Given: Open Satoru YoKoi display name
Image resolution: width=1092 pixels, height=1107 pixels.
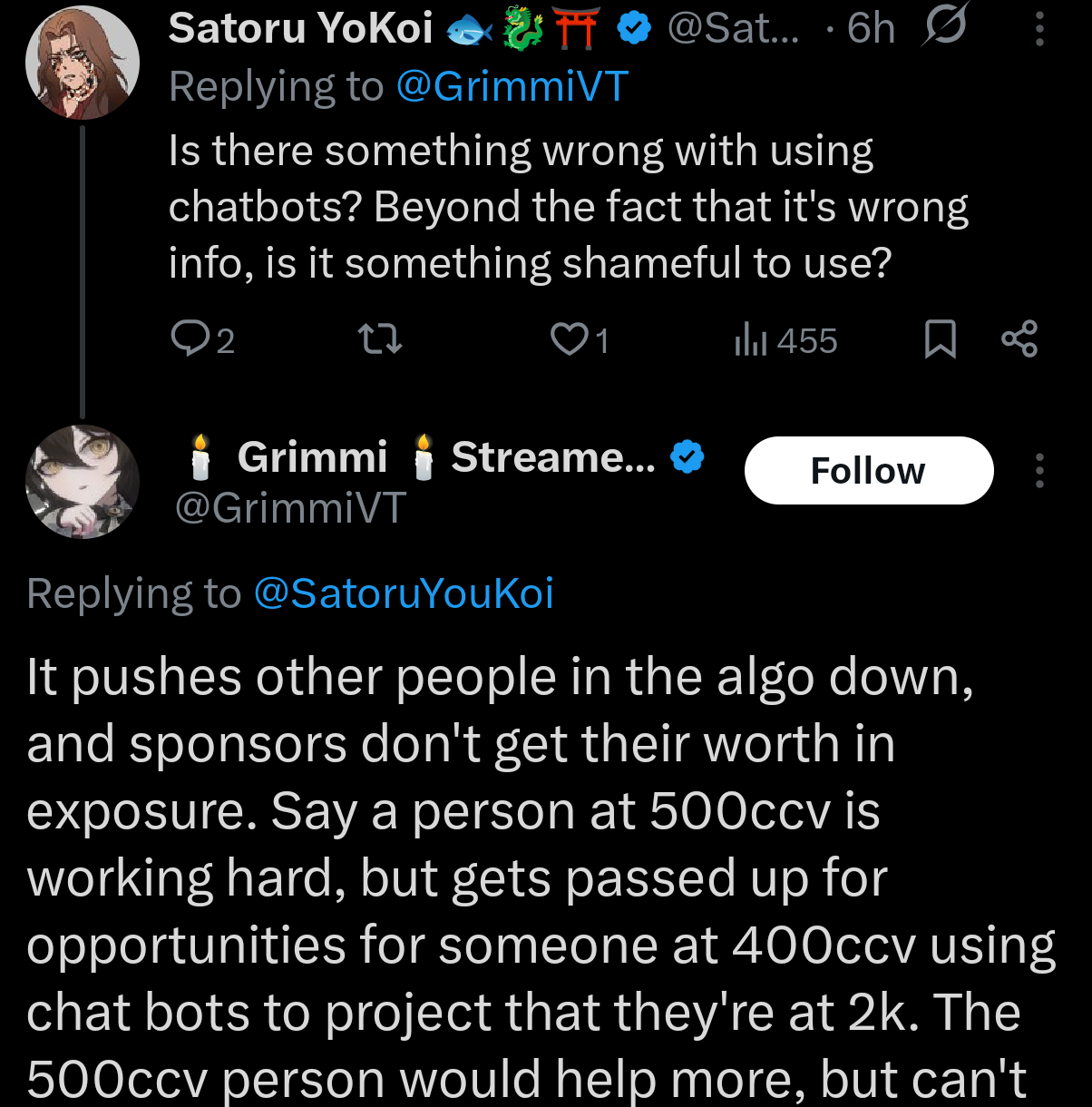Looking at the screenshot, I should tap(300, 29).
